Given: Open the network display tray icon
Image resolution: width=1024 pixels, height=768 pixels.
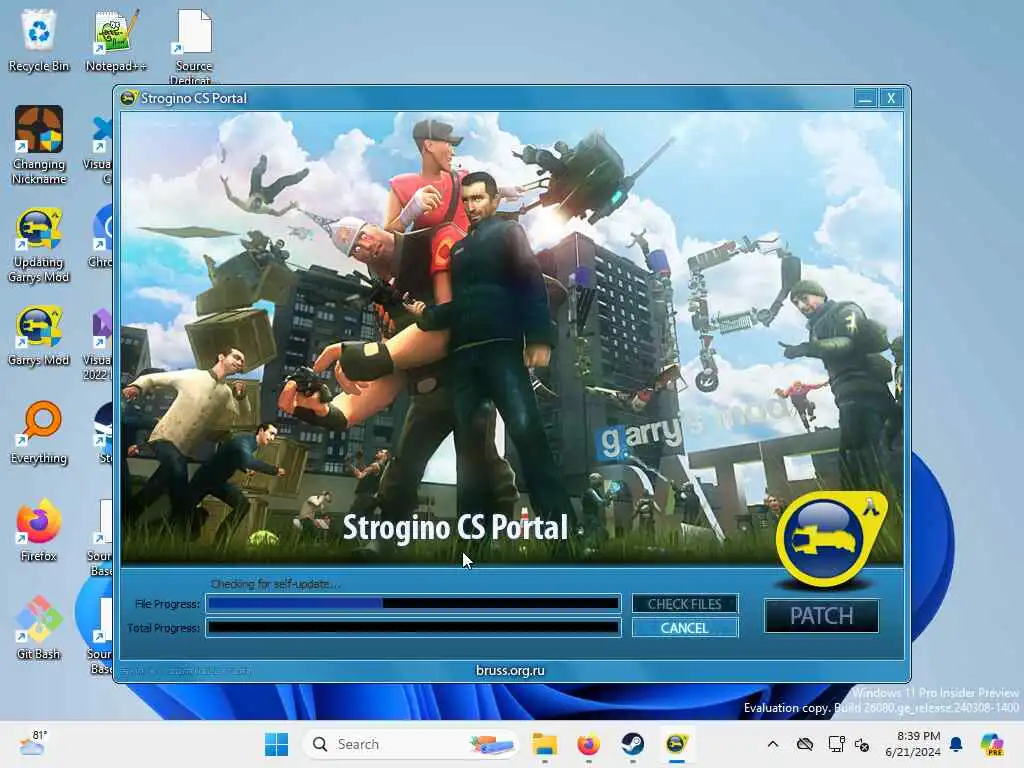Looking at the screenshot, I should [x=837, y=744].
